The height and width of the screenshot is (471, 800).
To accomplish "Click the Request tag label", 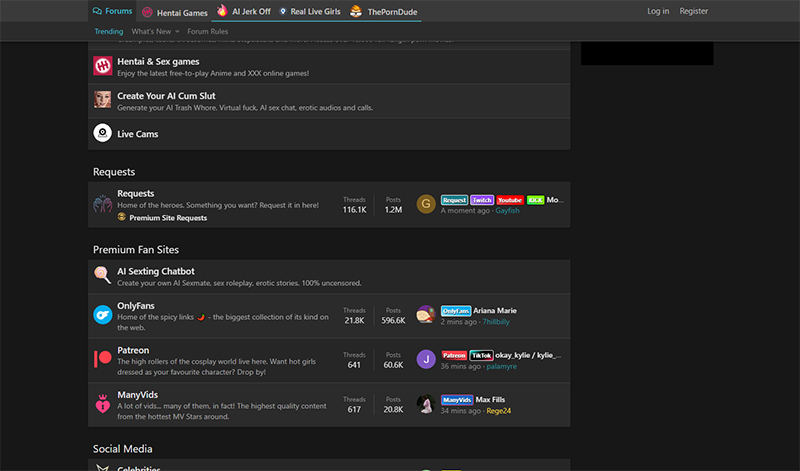I will (x=454, y=200).
